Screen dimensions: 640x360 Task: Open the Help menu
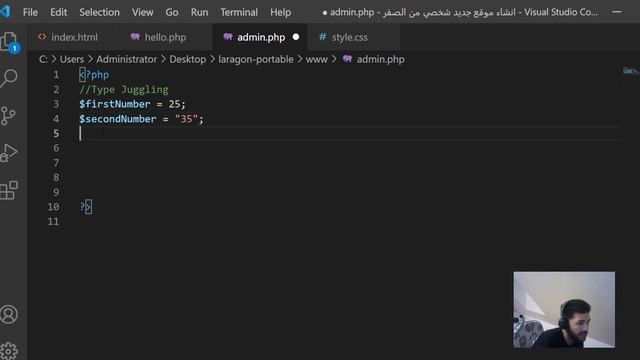click(280, 12)
